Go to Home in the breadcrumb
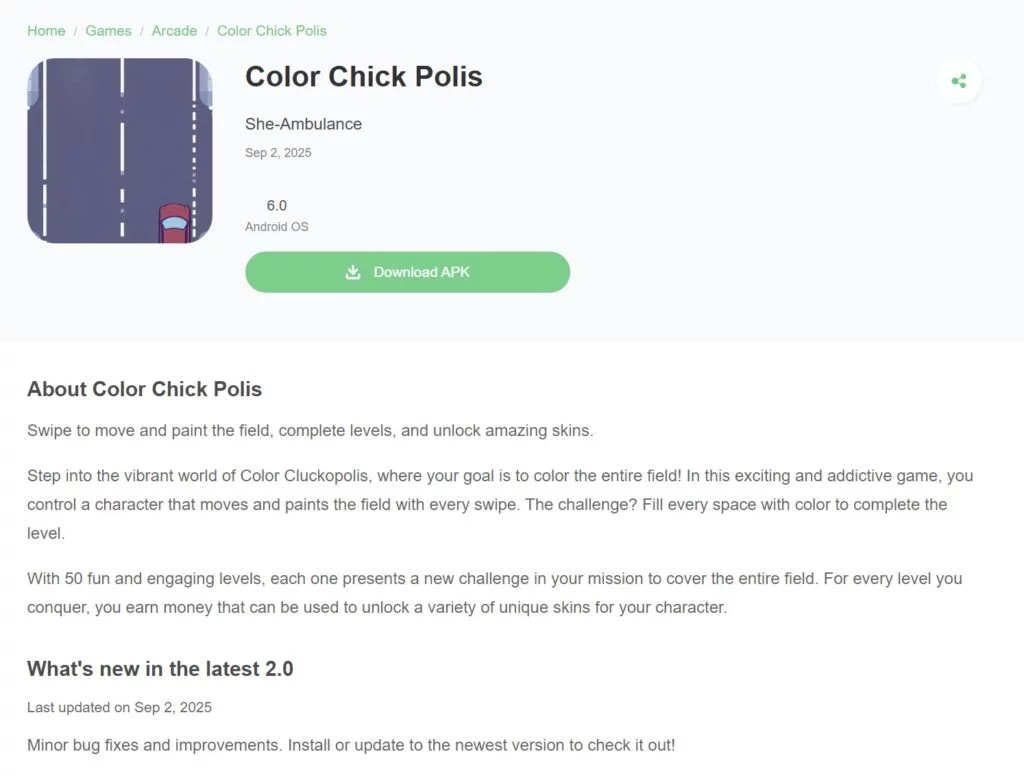The image size is (1024, 776). coord(46,31)
